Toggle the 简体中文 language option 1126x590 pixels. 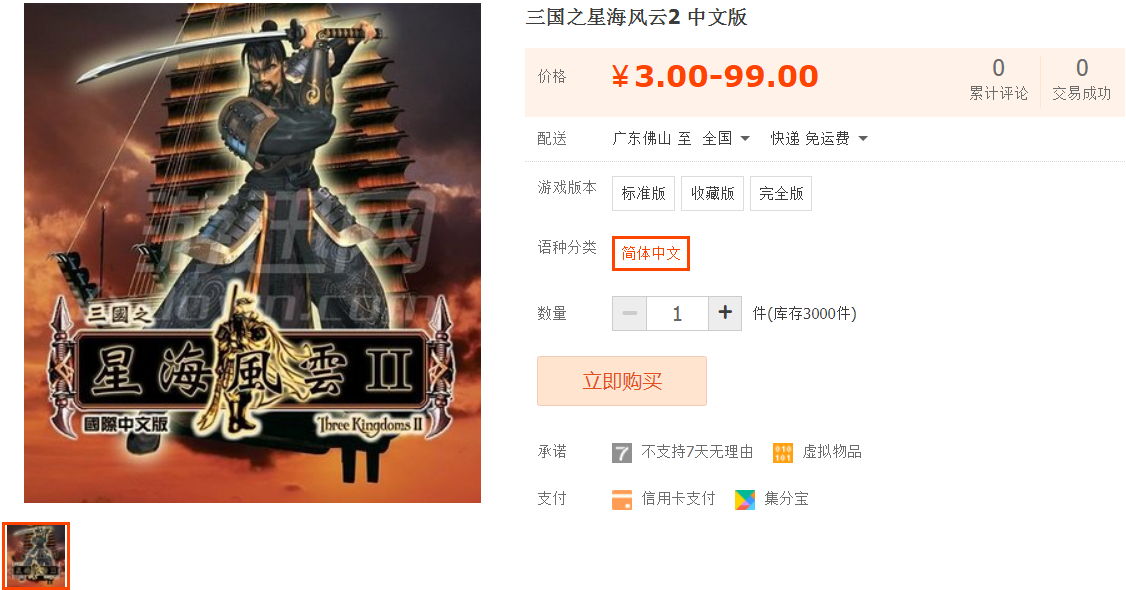pyautogui.click(x=651, y=253)
